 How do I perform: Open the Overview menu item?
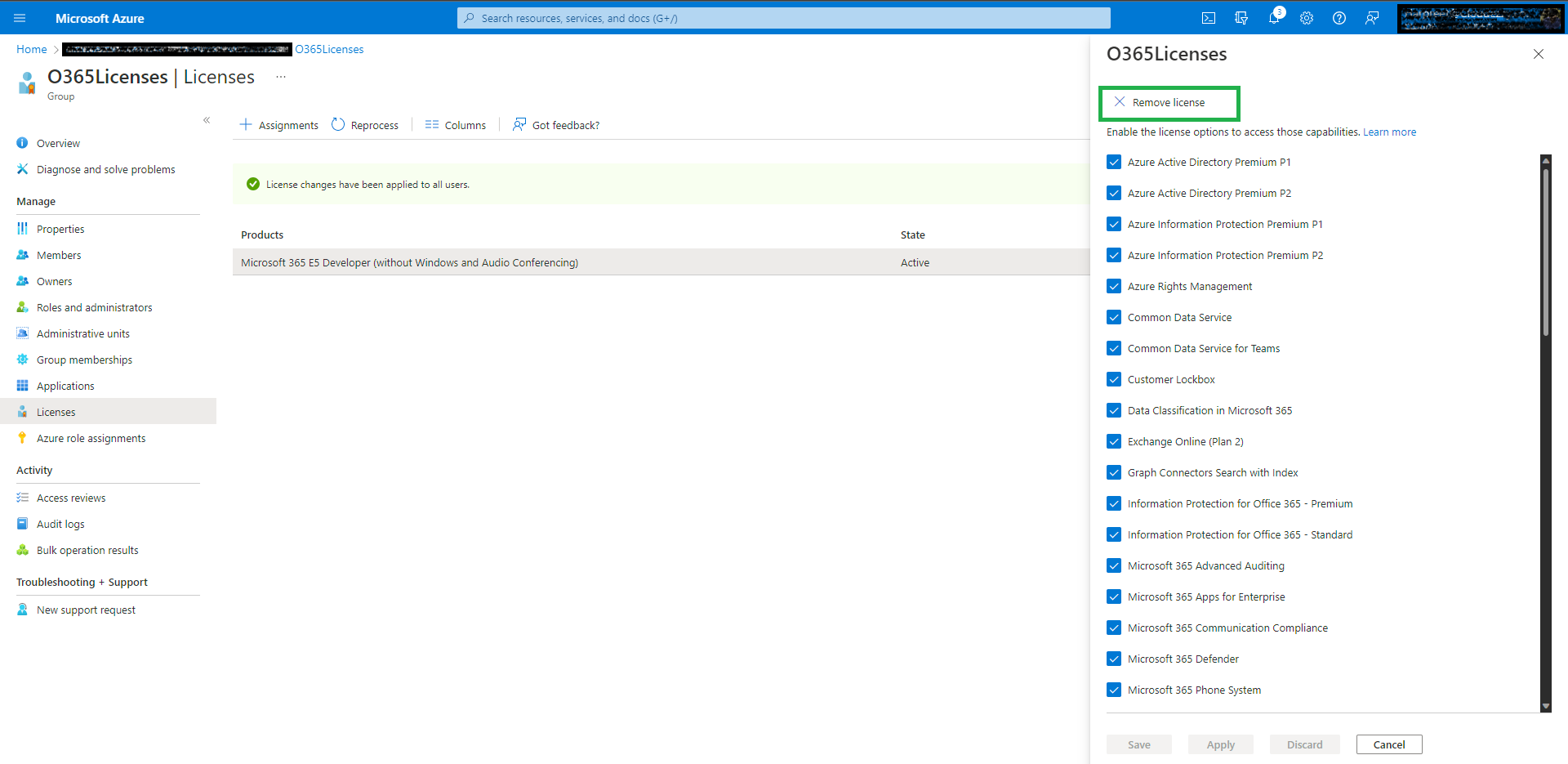[x=108, y=143]
